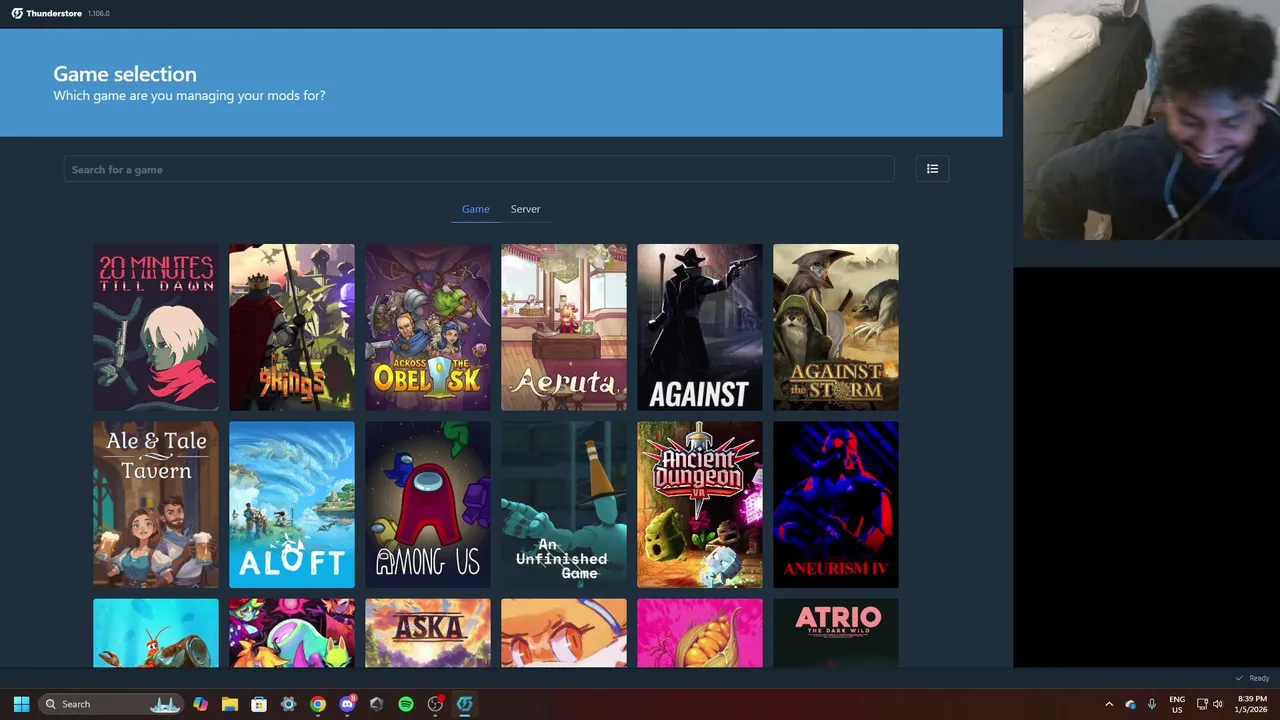Select the AGAINST game card

click(700, 327)
